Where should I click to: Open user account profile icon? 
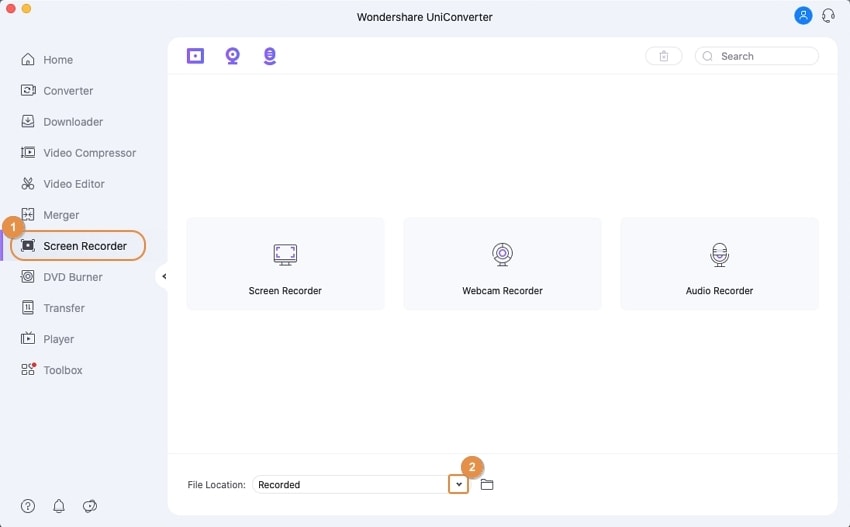click(x=803, y=16)
